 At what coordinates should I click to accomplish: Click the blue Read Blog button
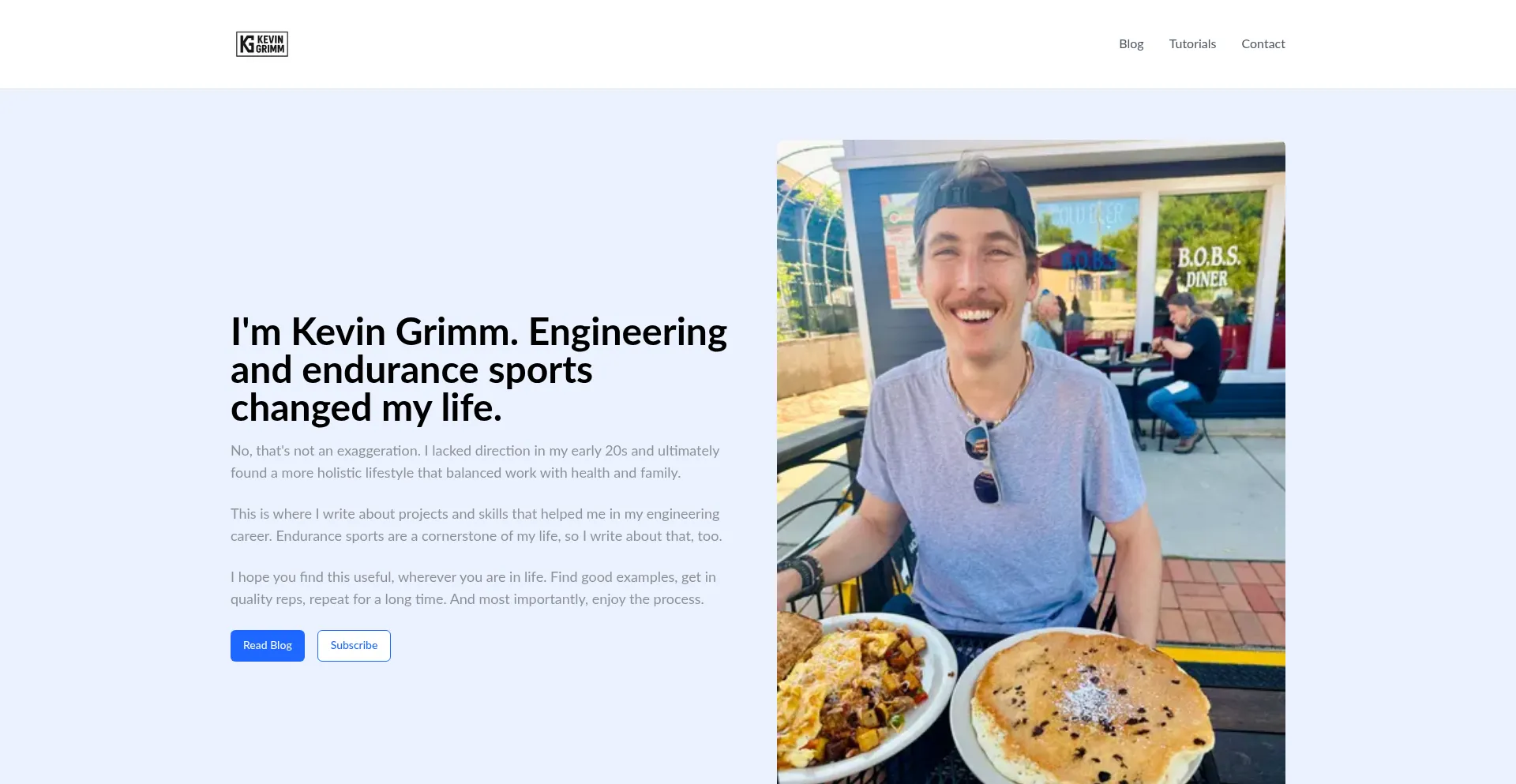(x=268, y=646)
